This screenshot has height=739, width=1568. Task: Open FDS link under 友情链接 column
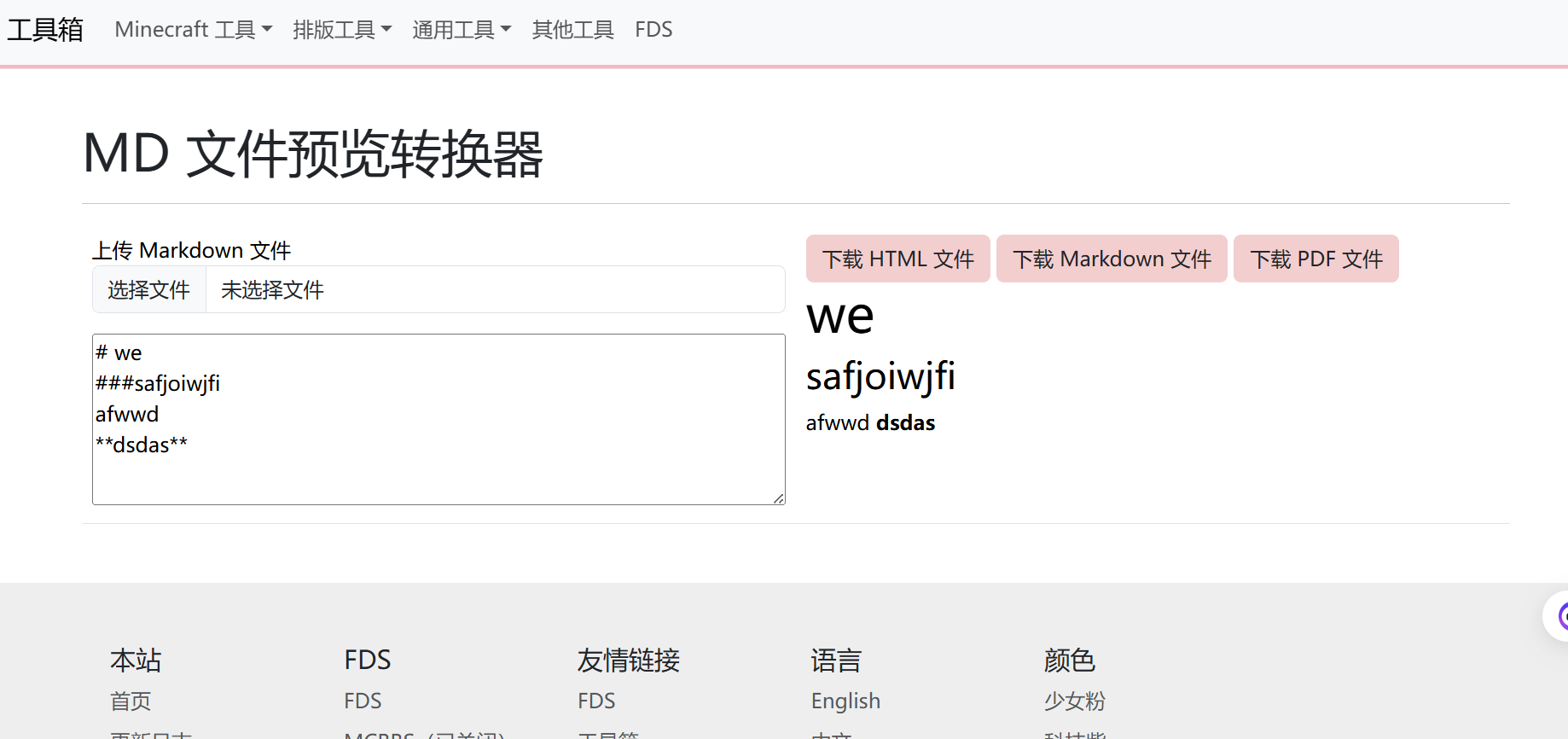pyautogui.click(x=596, y=701)
